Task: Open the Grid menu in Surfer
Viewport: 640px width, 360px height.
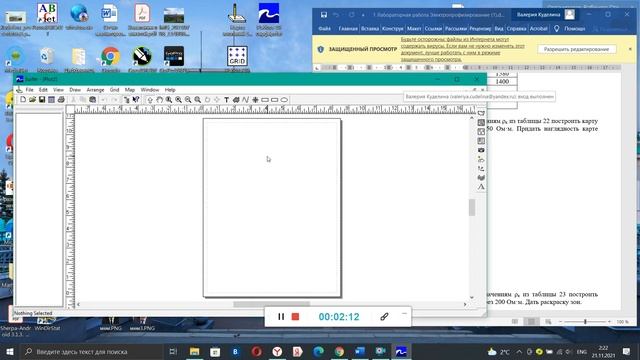Action: [x=114, y=90]
